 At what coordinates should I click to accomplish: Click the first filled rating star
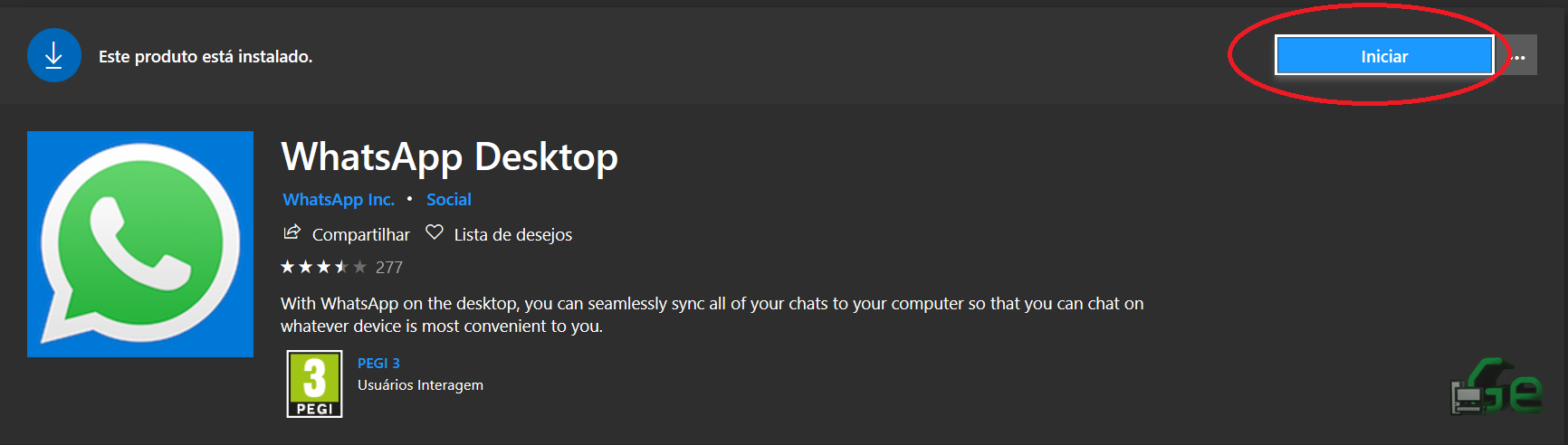(x=288, y=267)
